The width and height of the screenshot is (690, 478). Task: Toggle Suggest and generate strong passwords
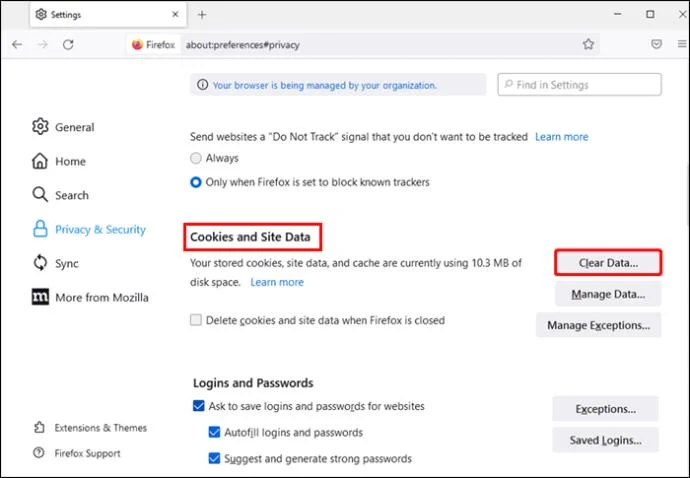coord(214,459)
